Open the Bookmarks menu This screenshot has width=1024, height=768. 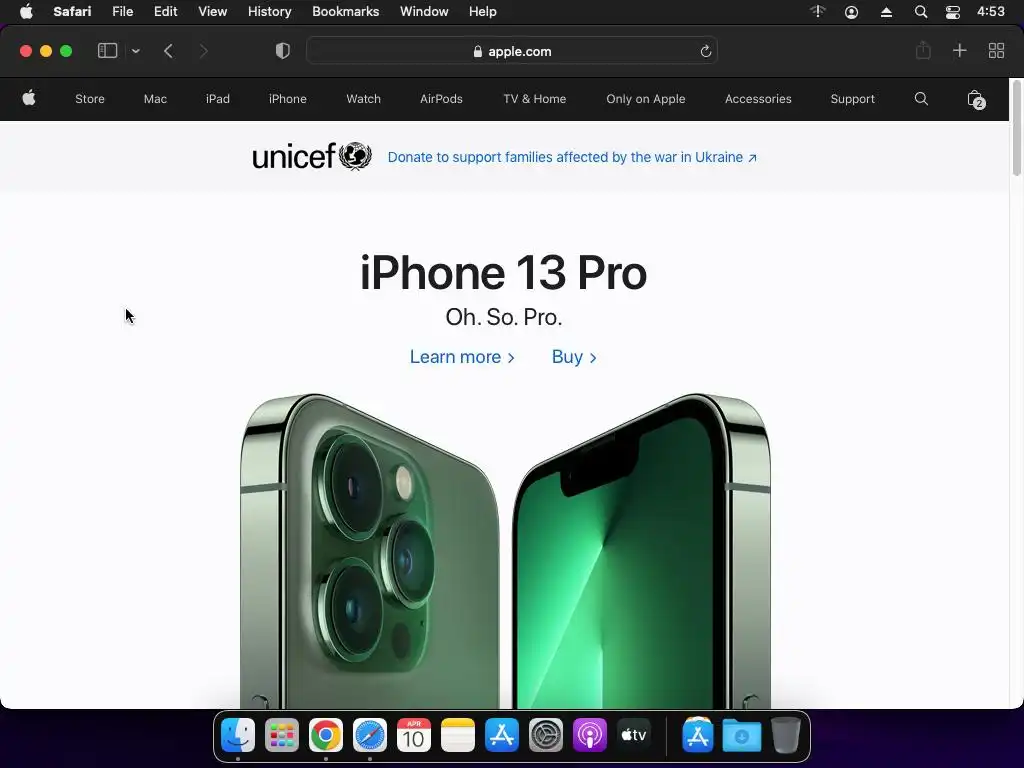coord(345,12)
